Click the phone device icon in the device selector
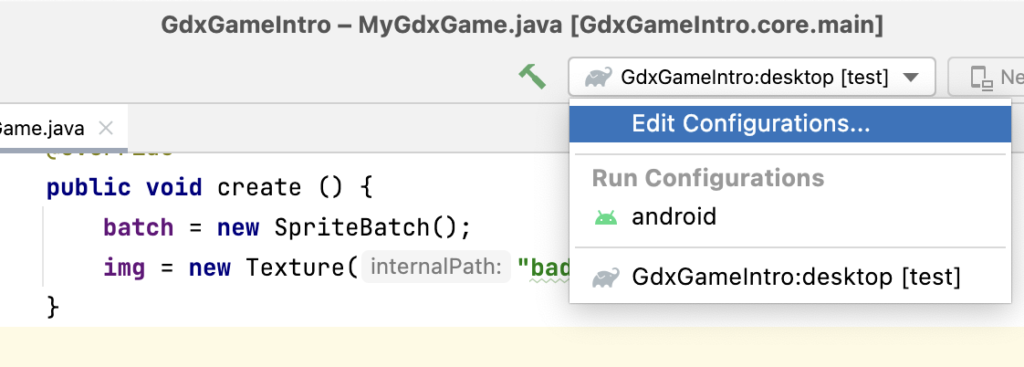Viewport: 1024px width, 367px height. pyautogui.click(x=982, y=78)
